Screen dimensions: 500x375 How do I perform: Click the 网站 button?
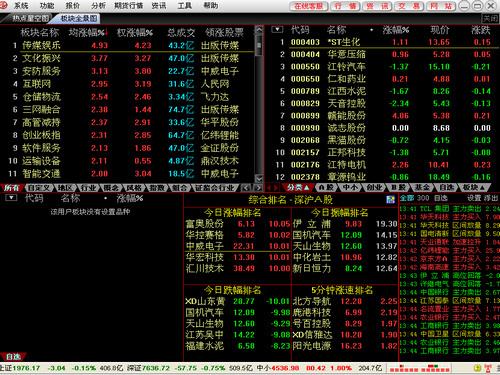click(441, 6)
